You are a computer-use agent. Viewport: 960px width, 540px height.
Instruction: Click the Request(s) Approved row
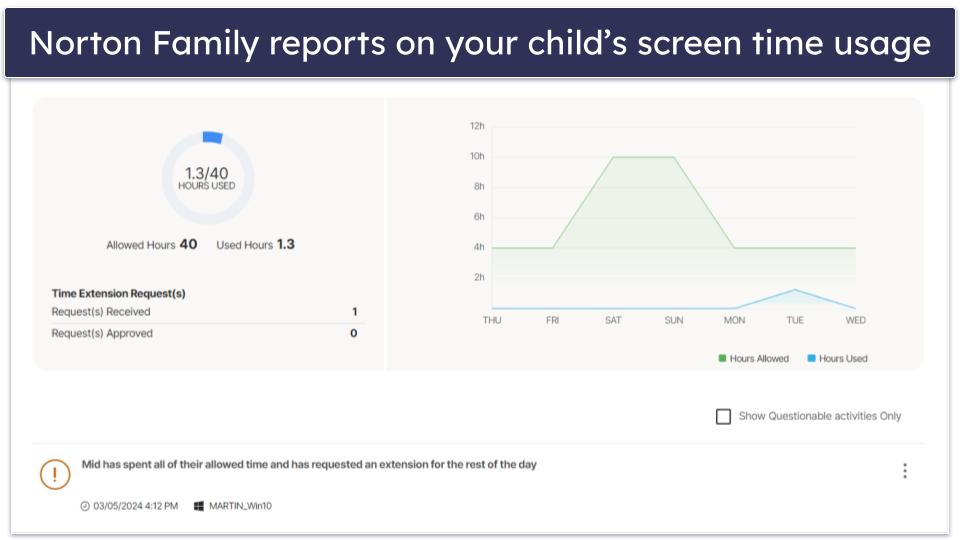[x=207, y=333]
